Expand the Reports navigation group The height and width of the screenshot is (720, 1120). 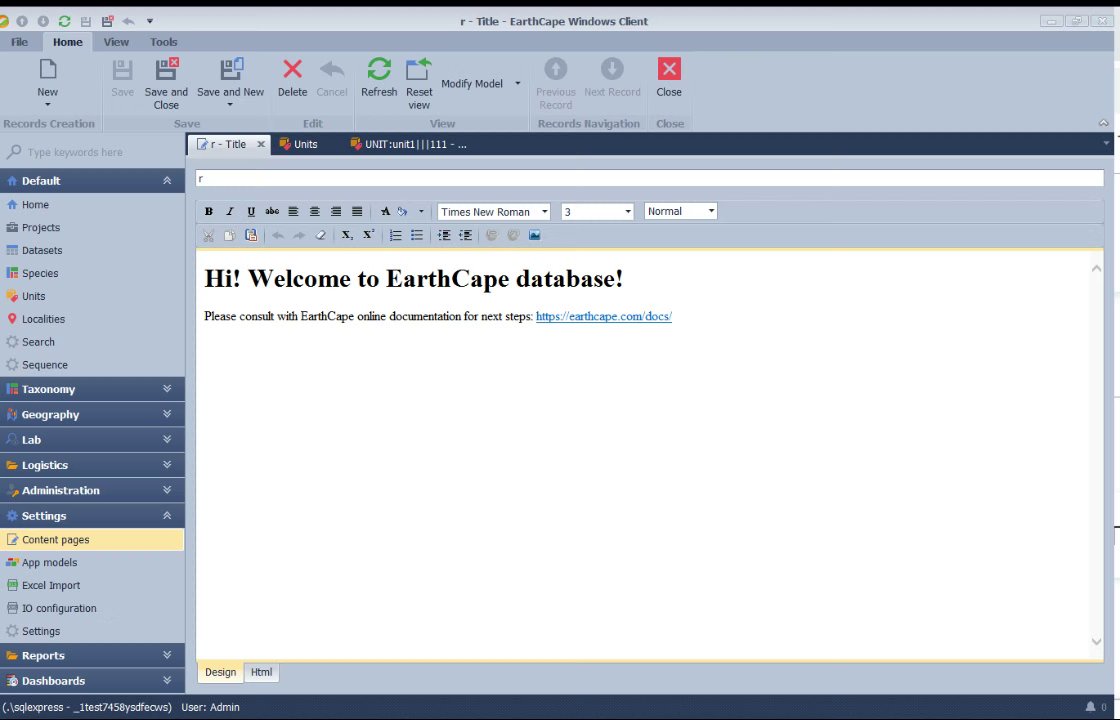tap(167, 656)
